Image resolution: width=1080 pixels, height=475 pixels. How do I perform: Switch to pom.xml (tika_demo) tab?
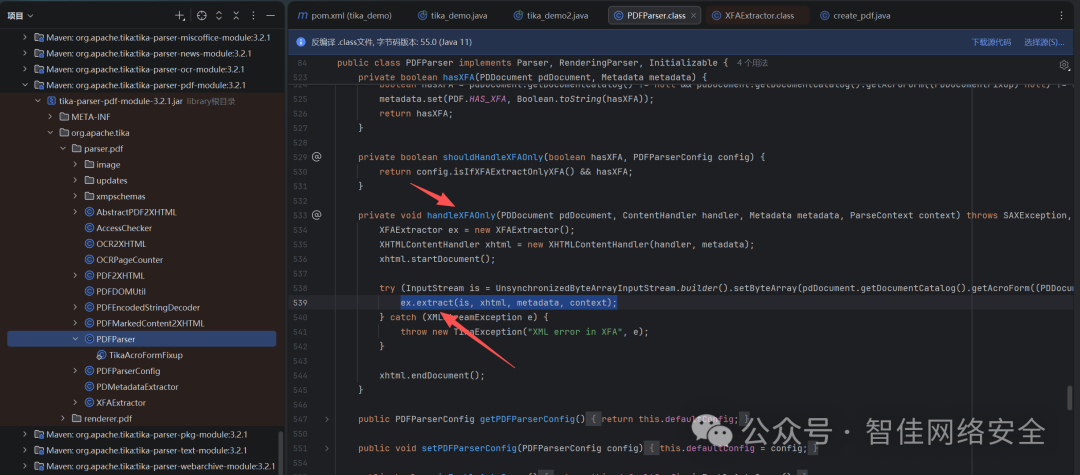344,15
